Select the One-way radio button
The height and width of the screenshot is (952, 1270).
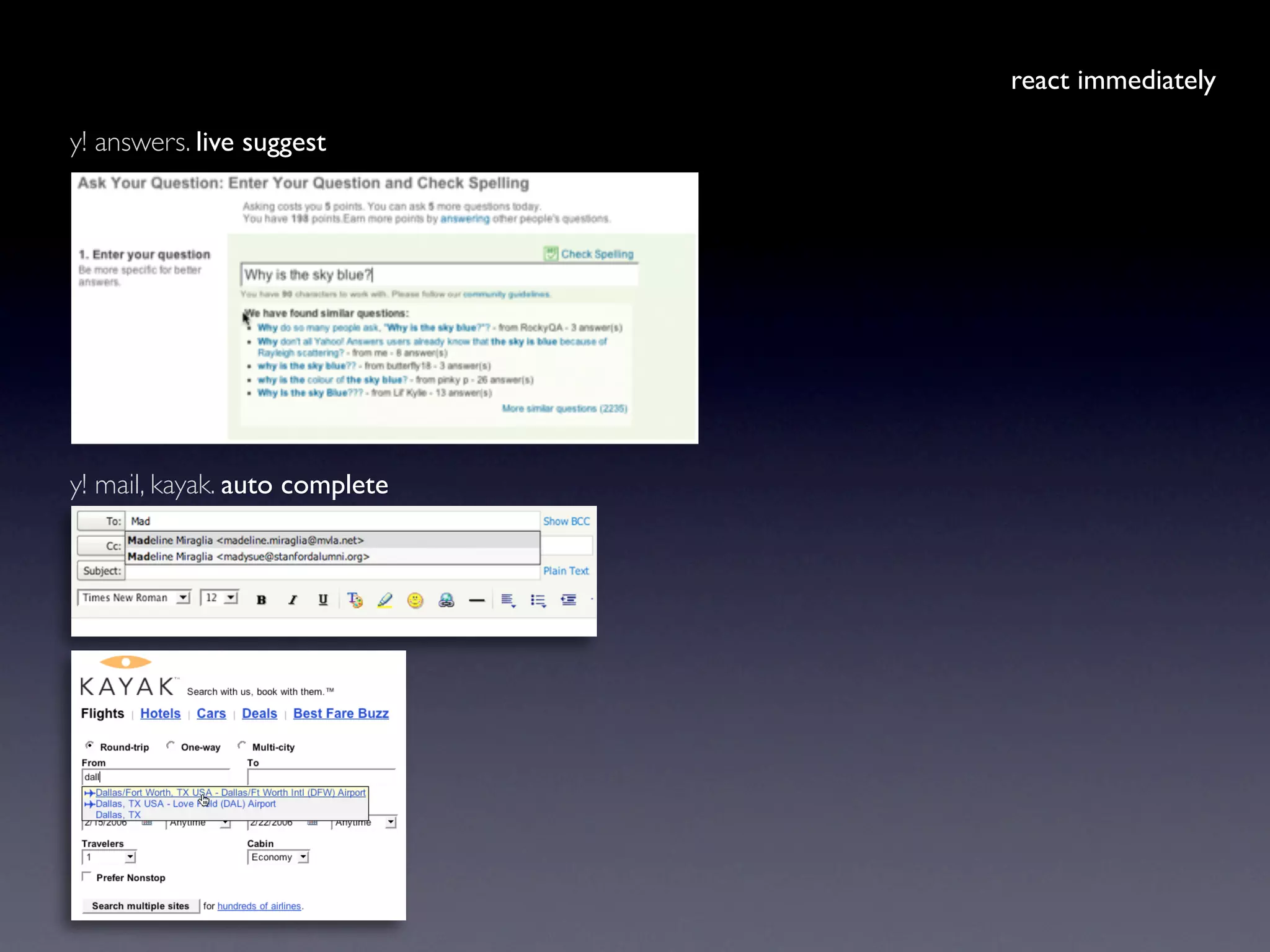tap(171, 745)
